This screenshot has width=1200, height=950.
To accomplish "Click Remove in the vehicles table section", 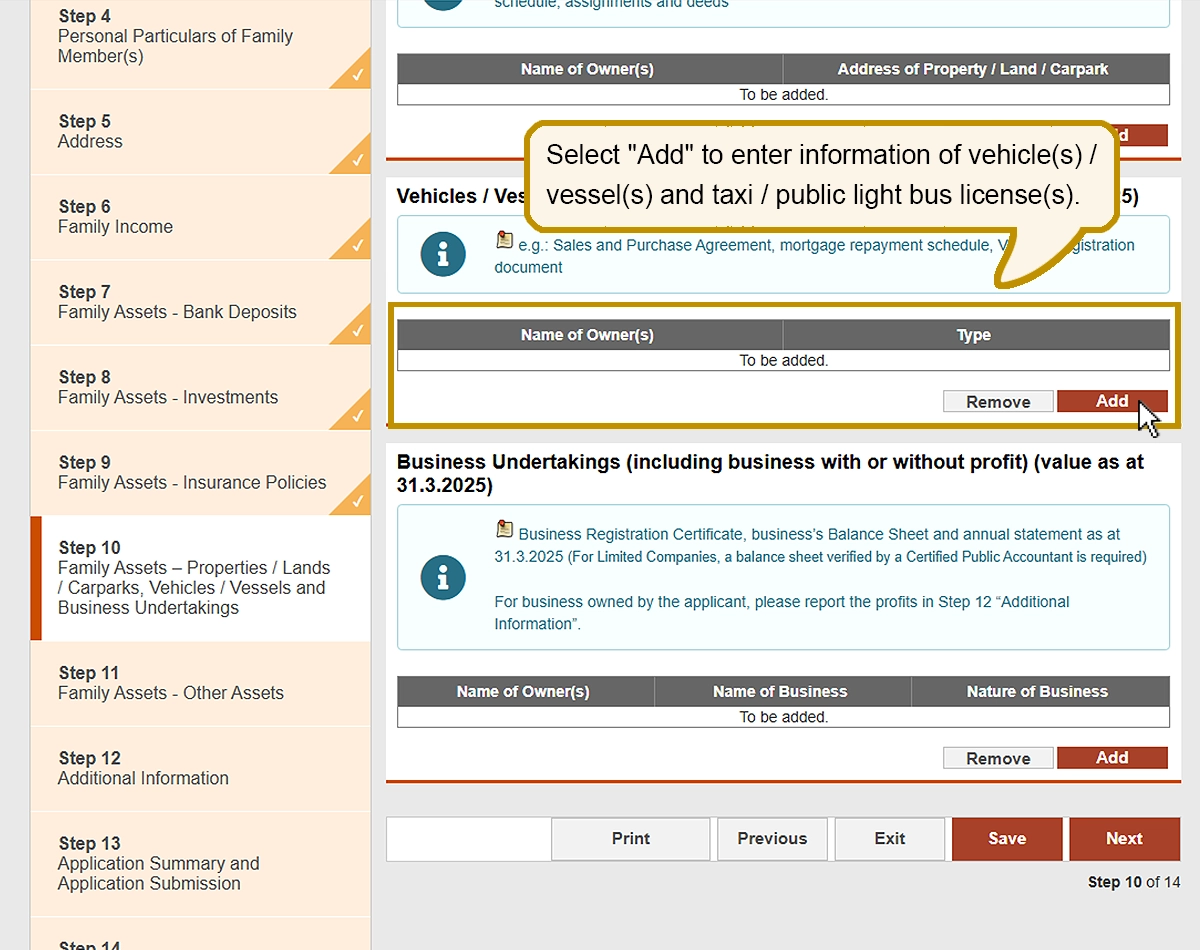I will tap(998, 401).
